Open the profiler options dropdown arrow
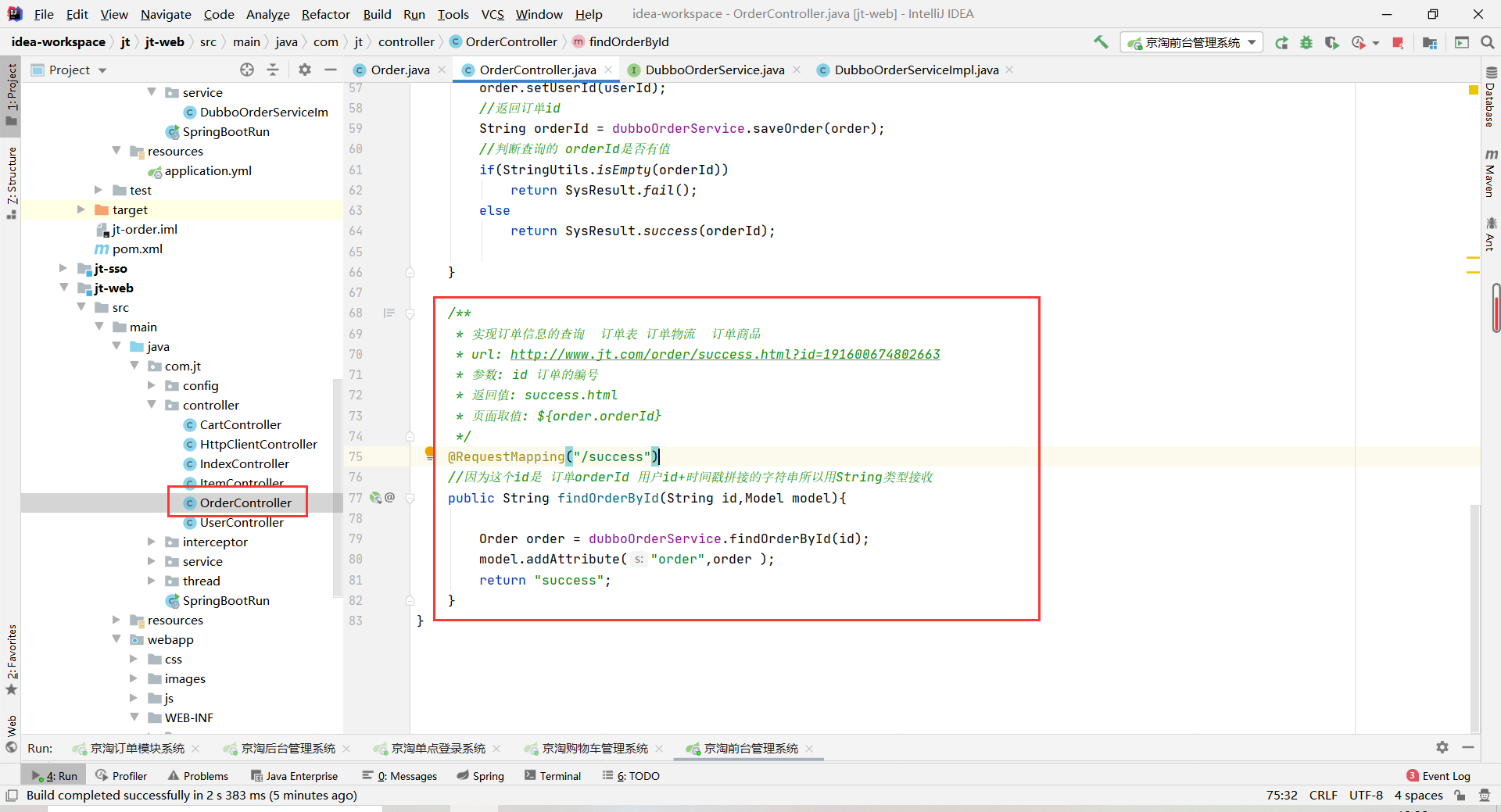The height and width of the screenshot is (812, 1501). coord(1375,43)
